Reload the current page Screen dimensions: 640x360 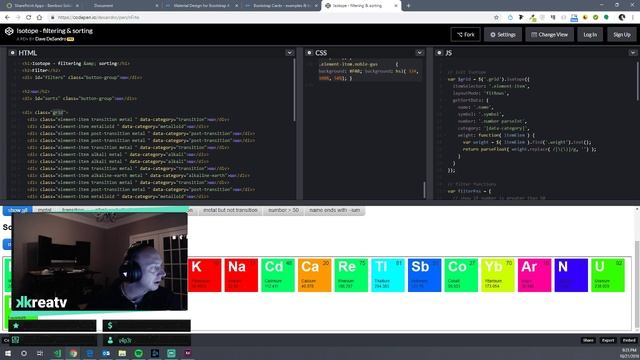(x=29, y=18)
